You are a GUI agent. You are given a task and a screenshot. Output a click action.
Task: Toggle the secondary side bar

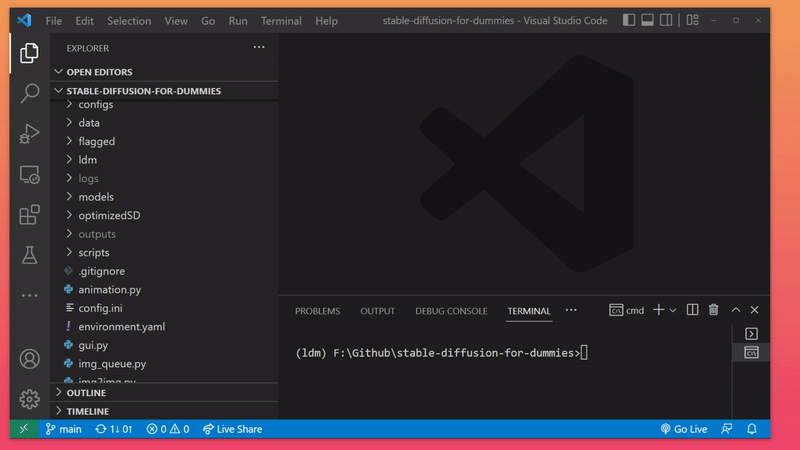(x=666, y=20)
